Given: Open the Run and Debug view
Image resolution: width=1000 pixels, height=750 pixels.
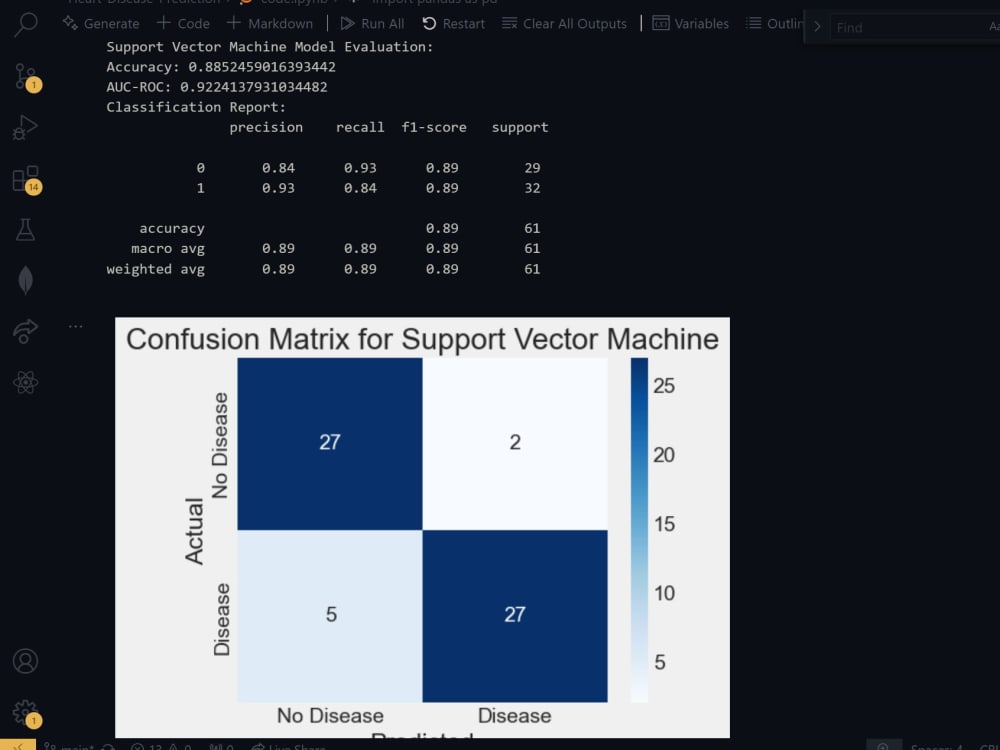Looking at the screenshot, I should [x=26, y=128].
